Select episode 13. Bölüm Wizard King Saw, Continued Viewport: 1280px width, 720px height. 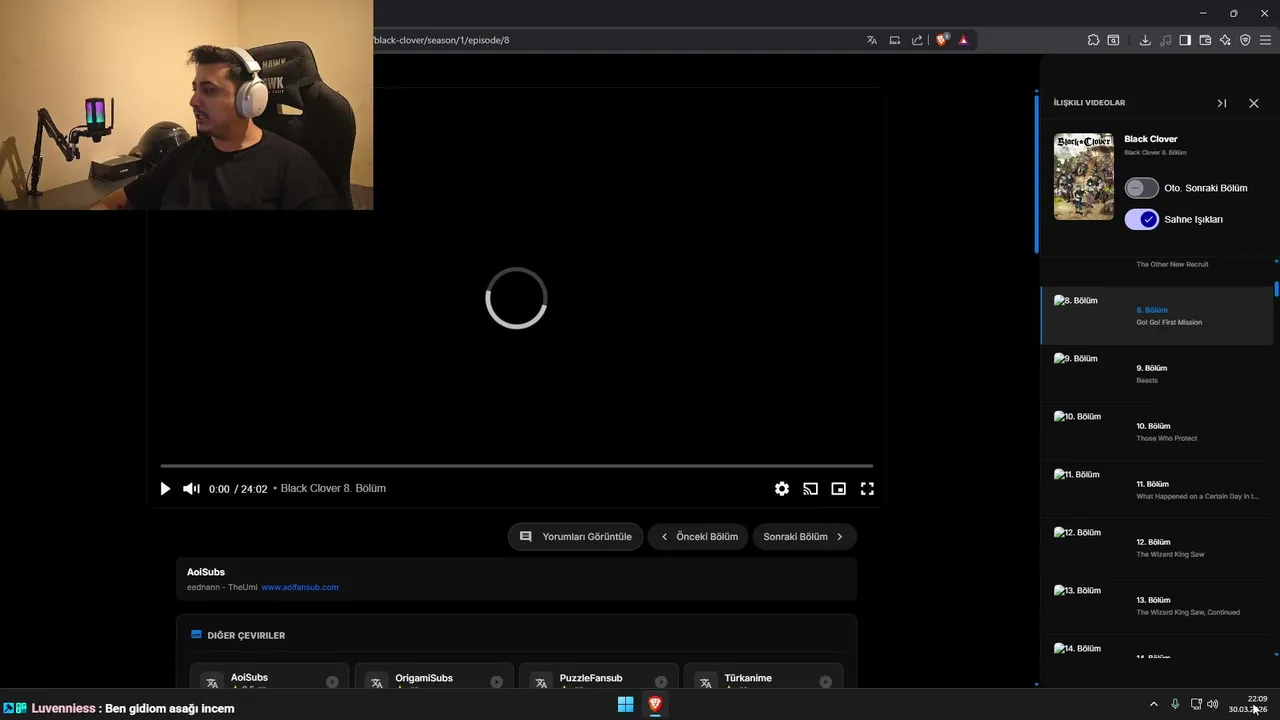coord(1157,606)
